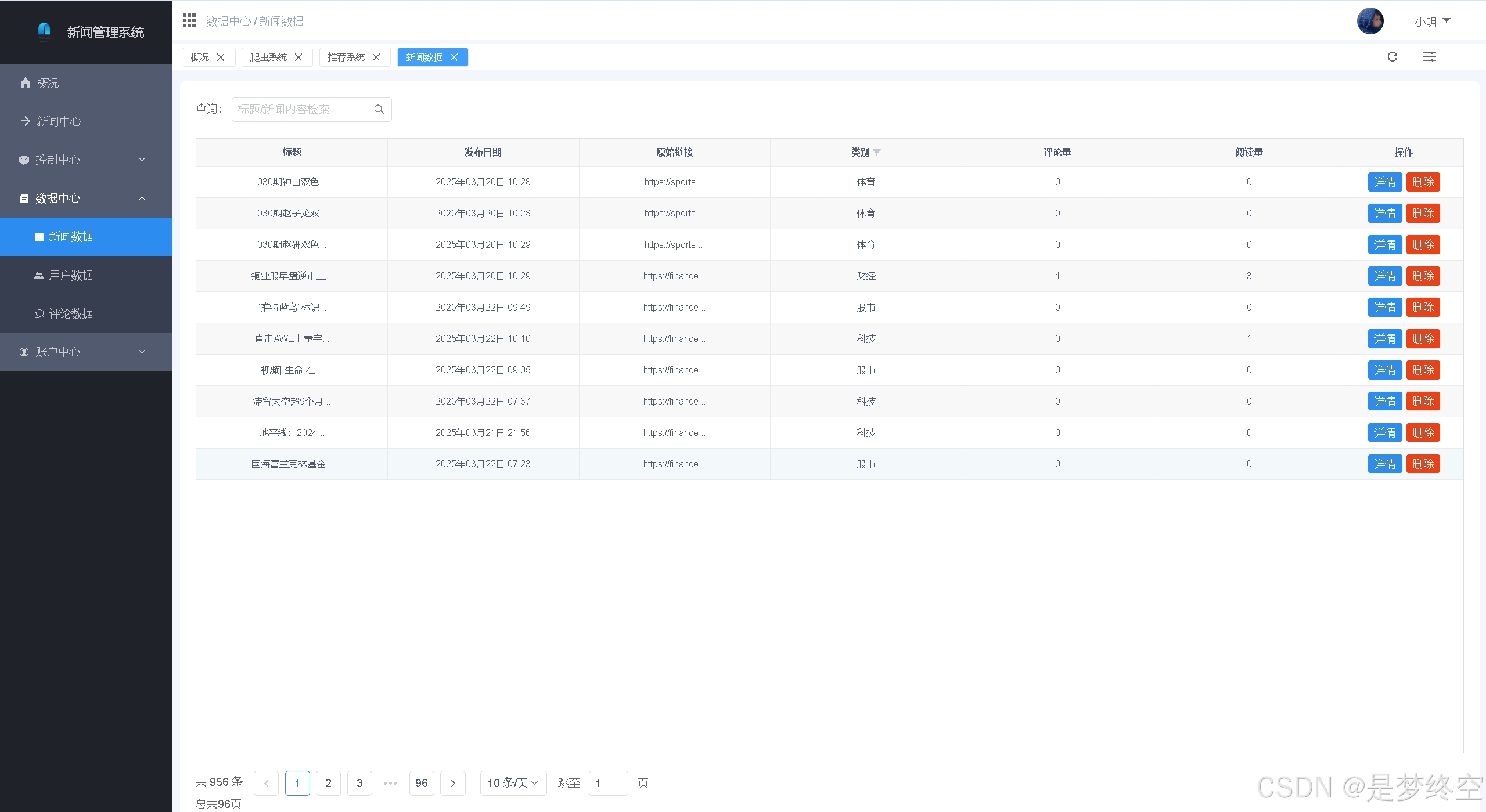
Task: Select 用户数据 in the sidebar
Action: [x=71, y=275]
